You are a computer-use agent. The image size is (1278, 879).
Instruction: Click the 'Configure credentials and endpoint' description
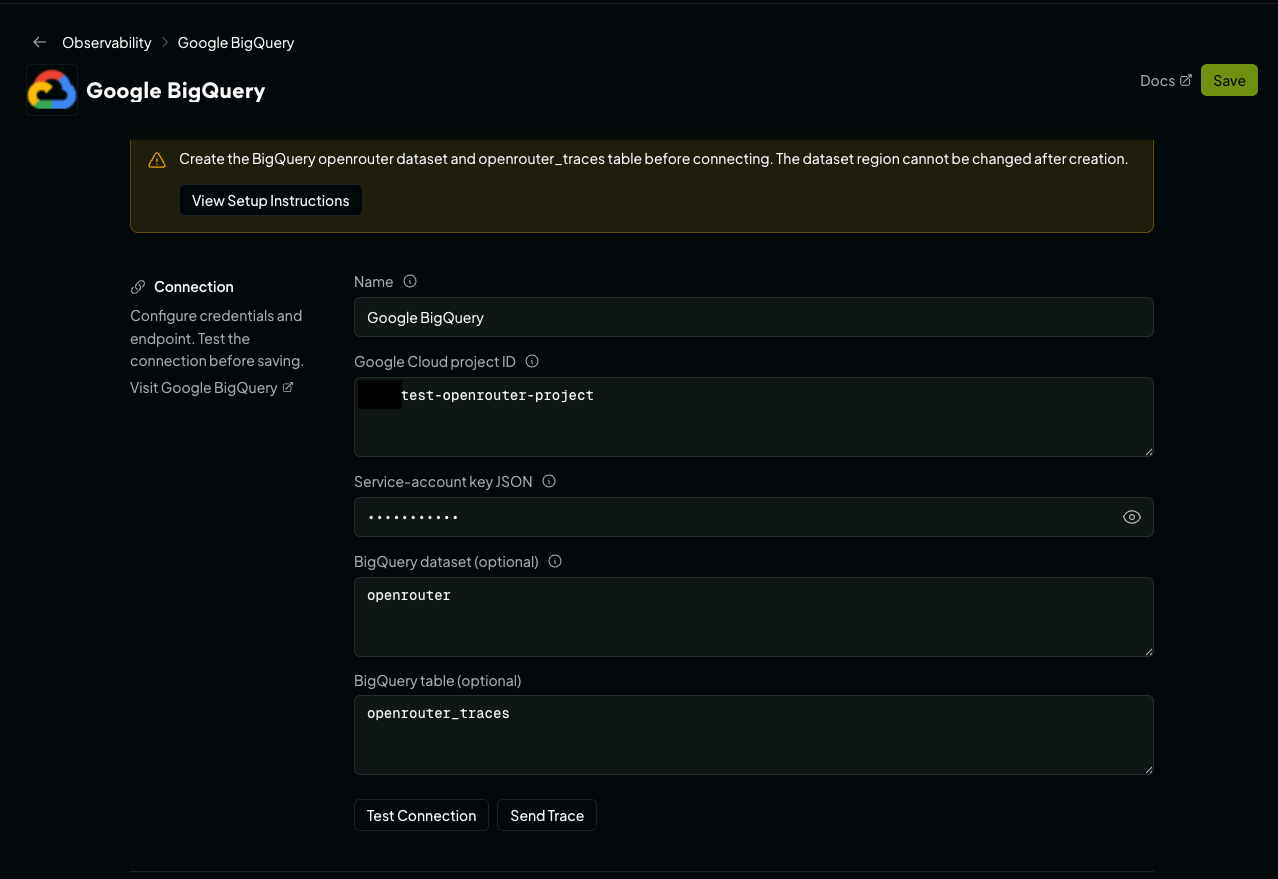tap(217, 338)
